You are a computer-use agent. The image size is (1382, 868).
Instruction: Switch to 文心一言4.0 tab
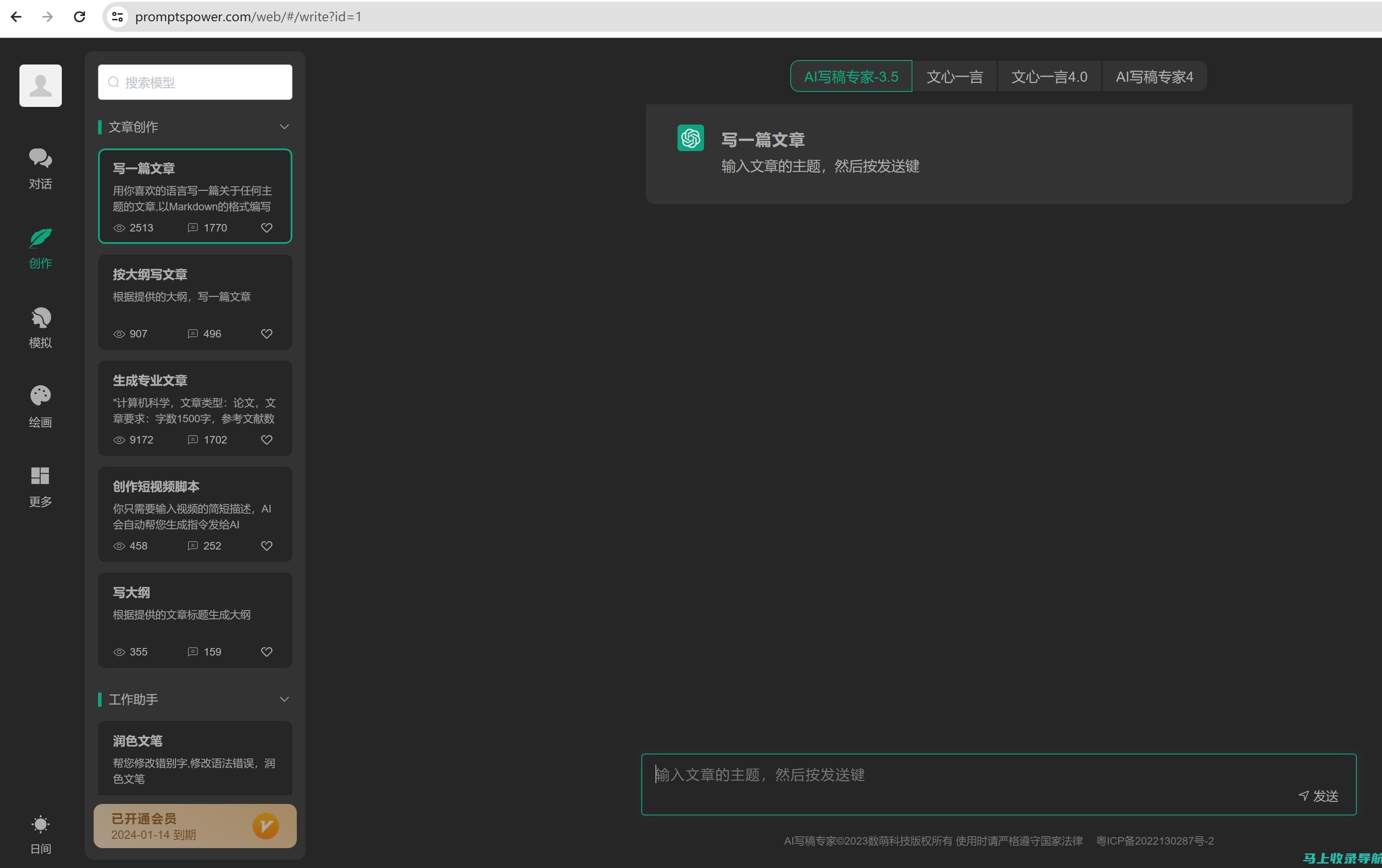(x=1049, y=76)
